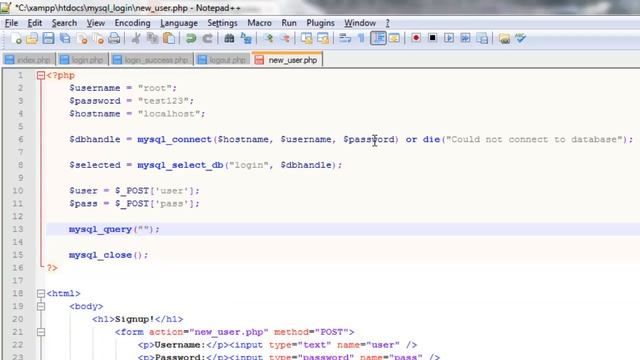Viewport: 640px width, 360px height.
Task: Open user defined language dialog icon
Action: pos(394,38)
